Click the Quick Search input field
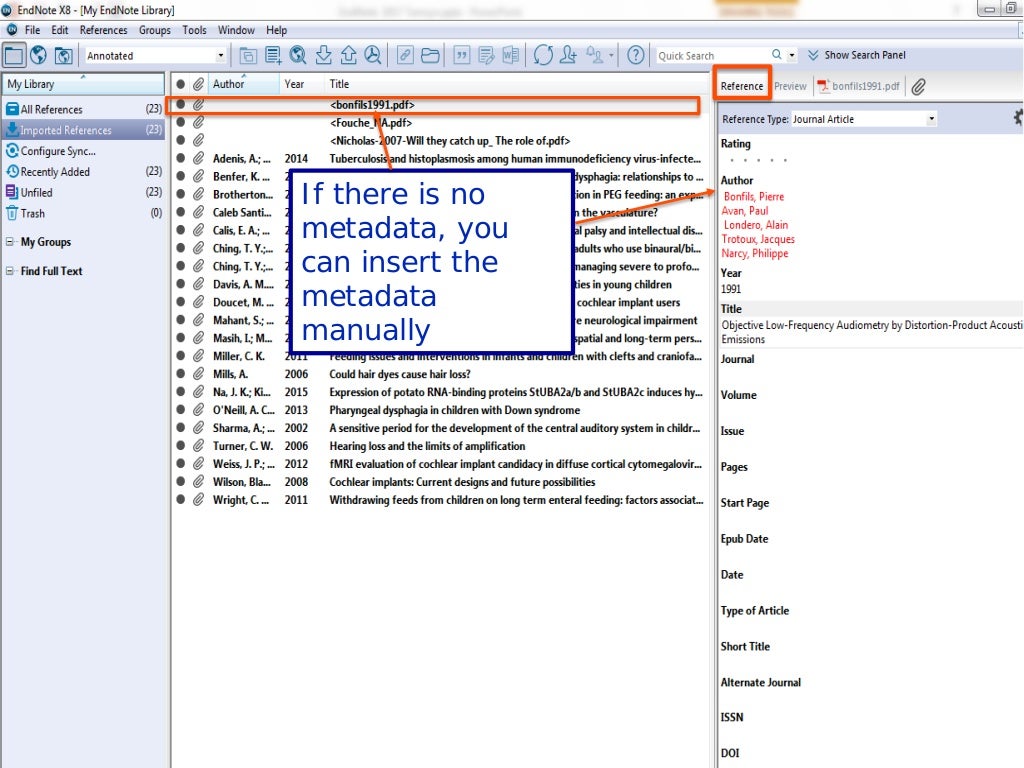1024x768 pixels. [x=712, y=56]
